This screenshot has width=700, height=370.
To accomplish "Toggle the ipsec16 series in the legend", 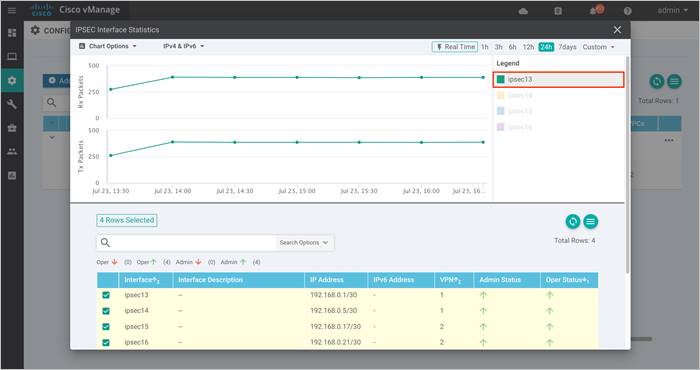I will pos(559,127).
